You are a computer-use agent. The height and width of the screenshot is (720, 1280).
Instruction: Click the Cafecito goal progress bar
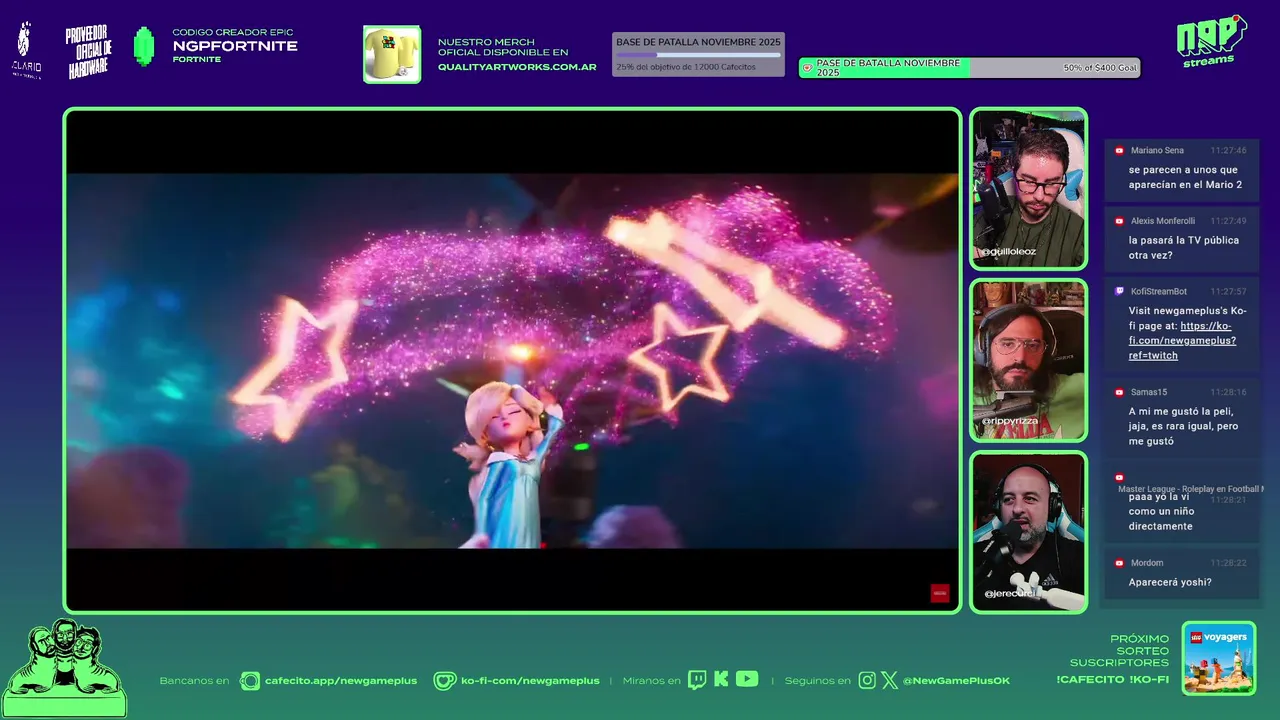(x=698, y=55)
